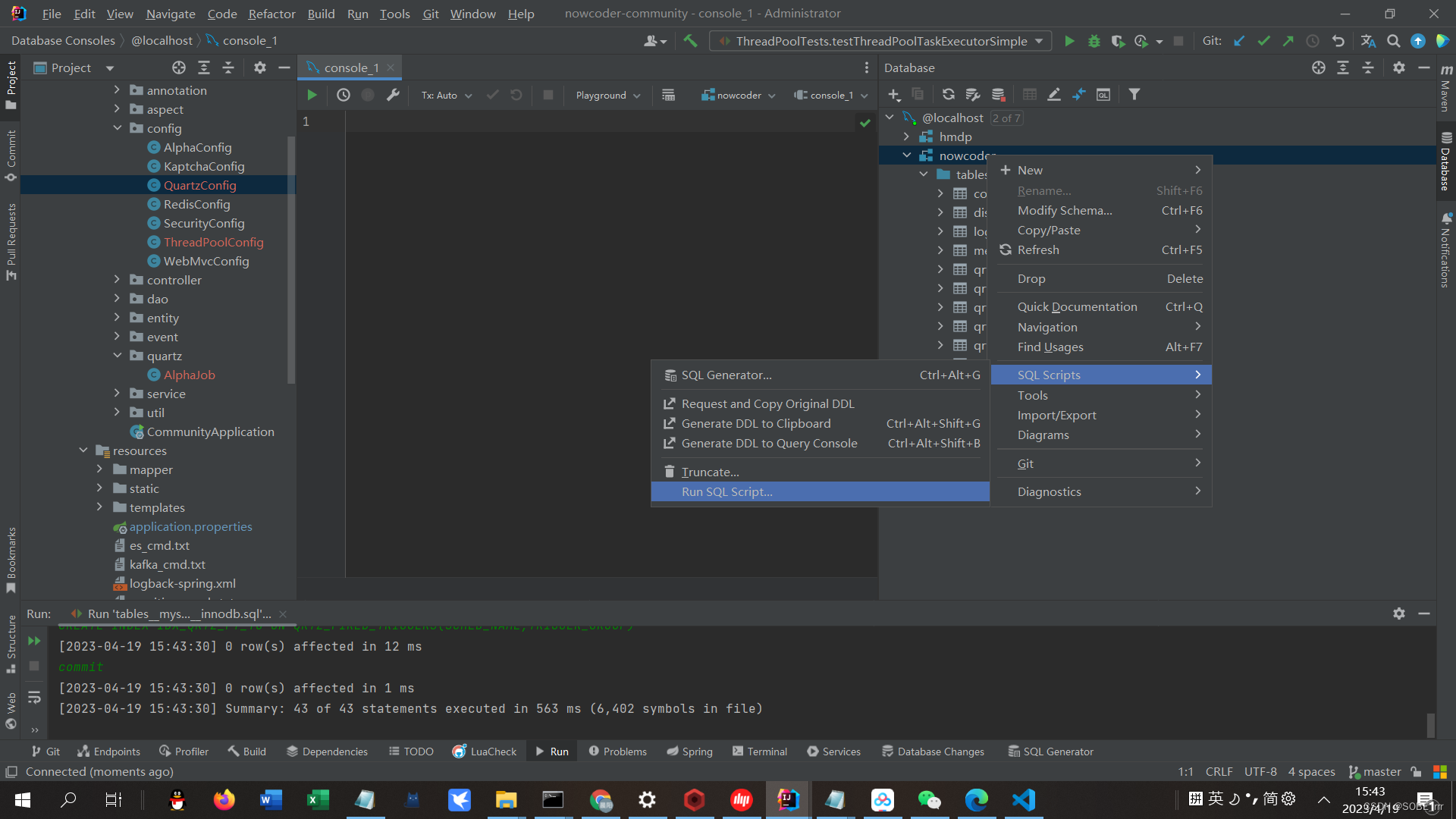Click the synchronize schema icon
1456x819 pixels.
pos(948,94)
